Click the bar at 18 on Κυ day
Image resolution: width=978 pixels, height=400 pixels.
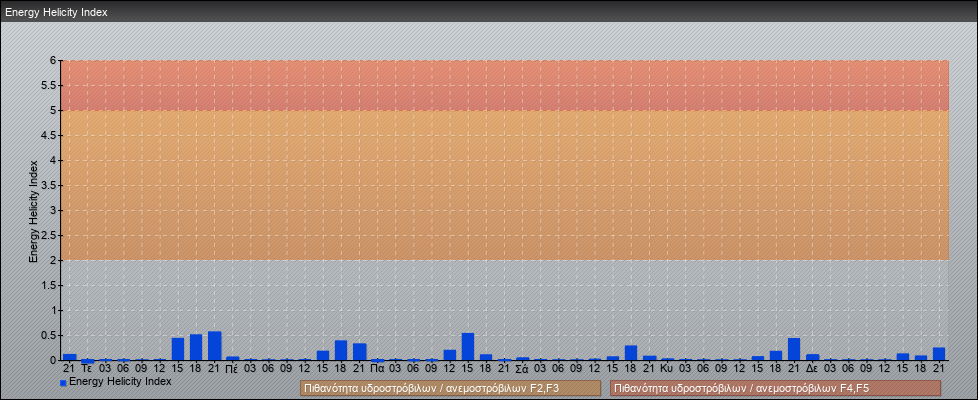point(776,356)
